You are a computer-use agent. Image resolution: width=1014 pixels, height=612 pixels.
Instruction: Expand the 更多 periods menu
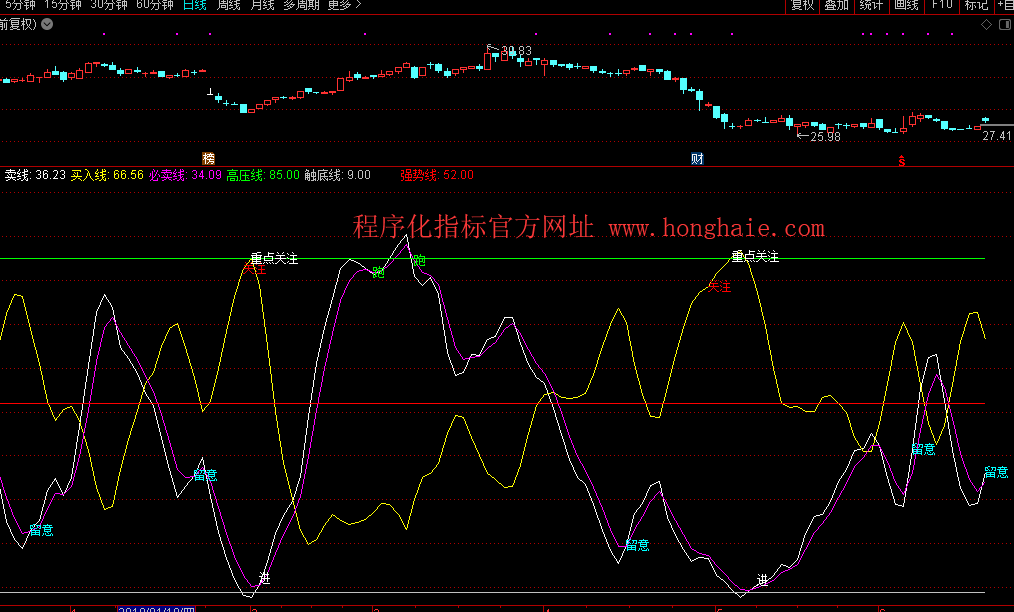[x=345, y=5]
